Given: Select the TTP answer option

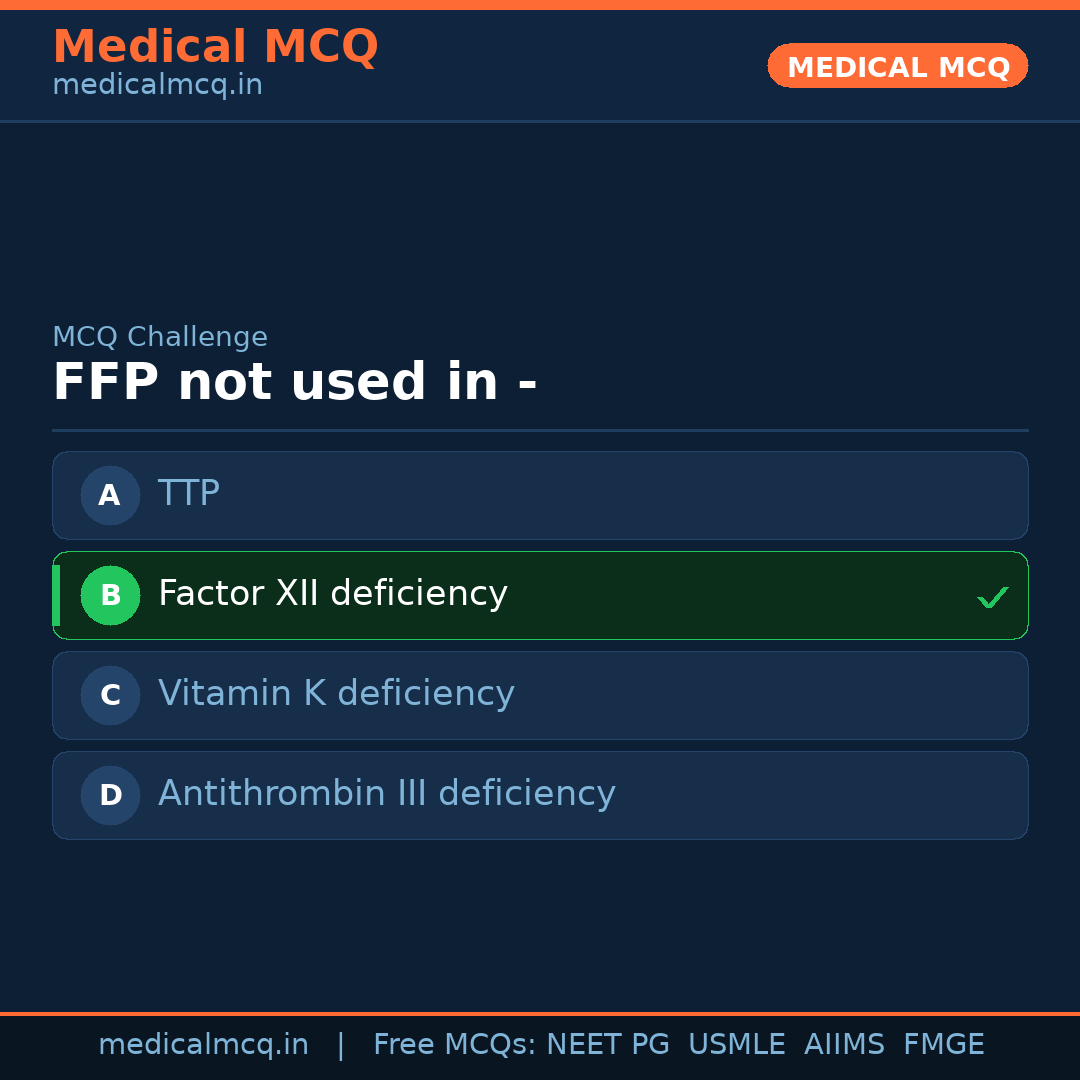Looking at the screenshot, I should [540, 495].
